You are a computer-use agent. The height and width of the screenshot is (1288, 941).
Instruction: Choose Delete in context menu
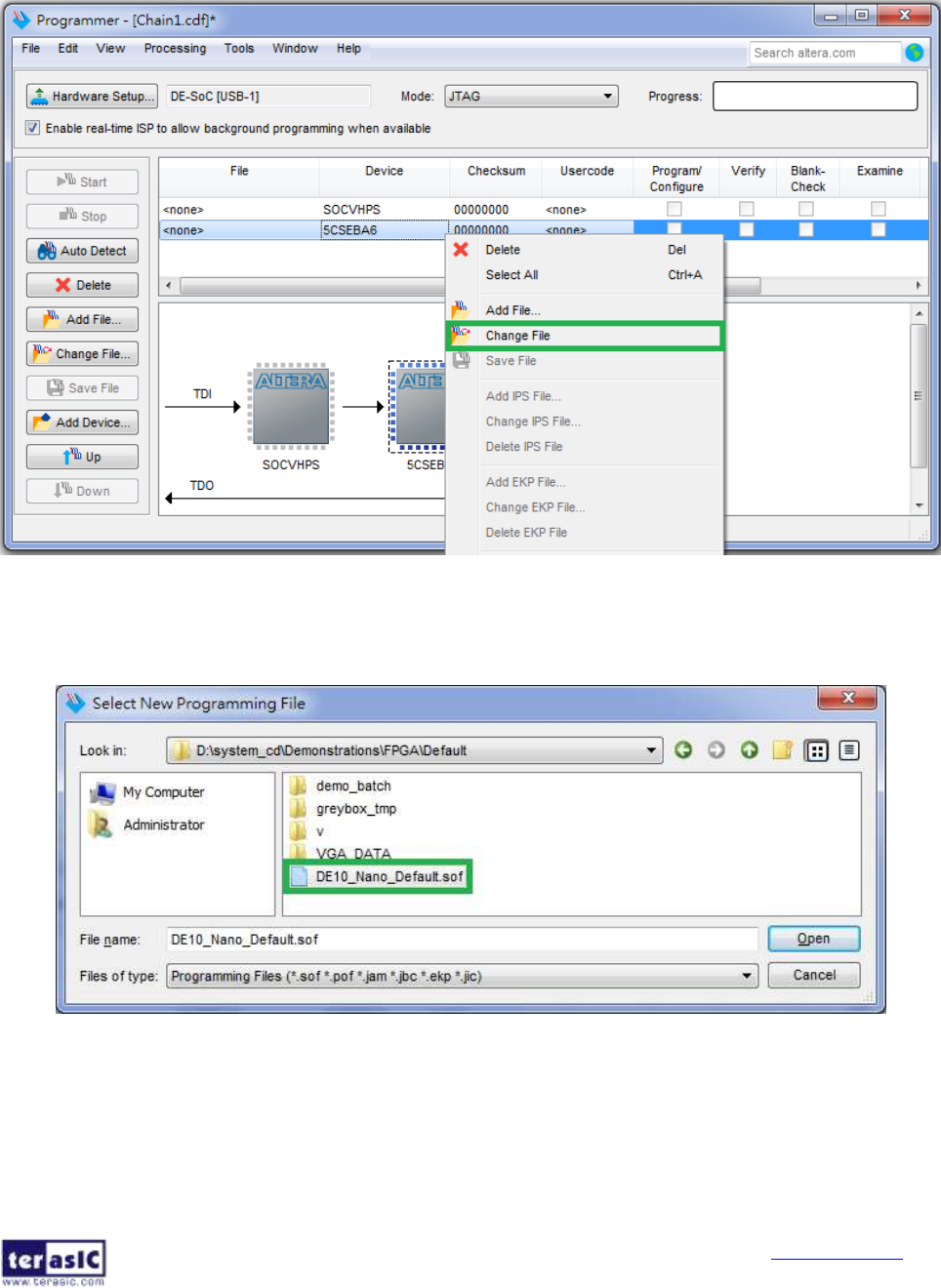[x=585, y=250]
